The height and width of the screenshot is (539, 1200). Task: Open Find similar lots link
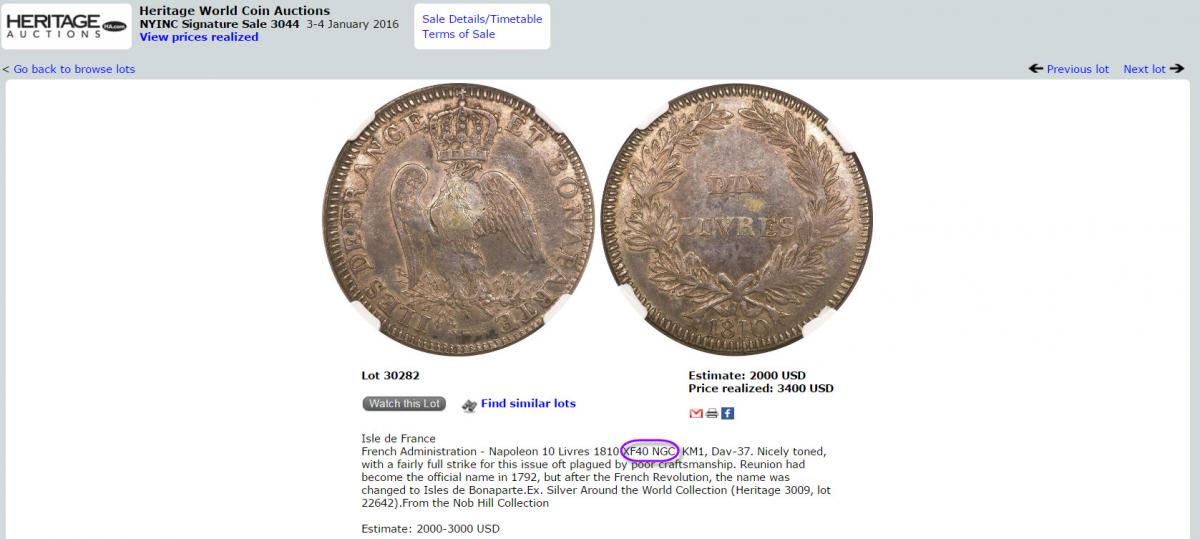[x=528, y=403]
